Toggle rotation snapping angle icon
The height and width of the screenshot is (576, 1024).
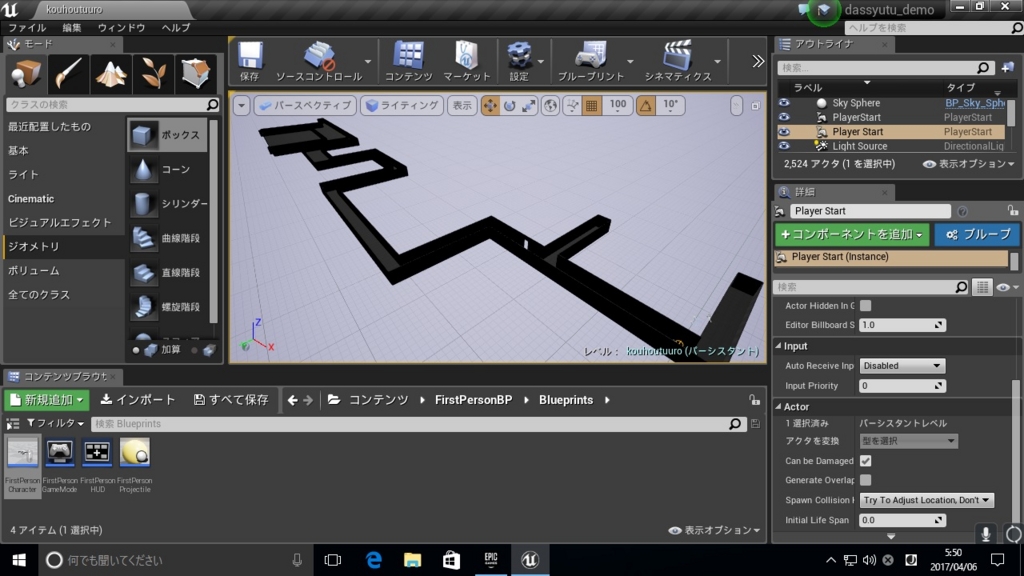645,106
